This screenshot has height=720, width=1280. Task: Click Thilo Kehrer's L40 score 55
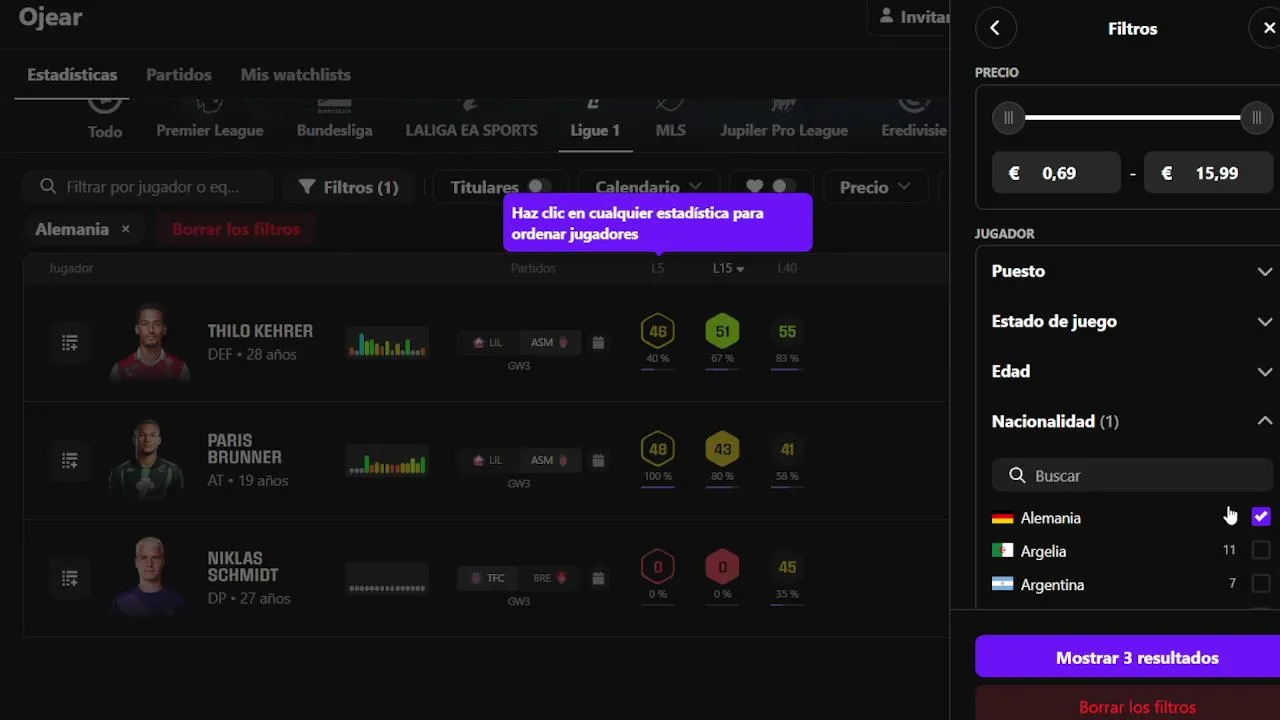[787, 331]
